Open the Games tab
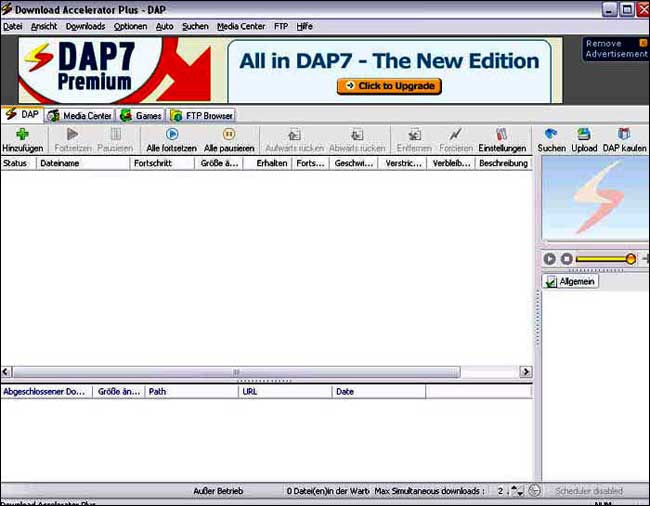This screenshot has height=506, width=650. click(x=141, y=116)
